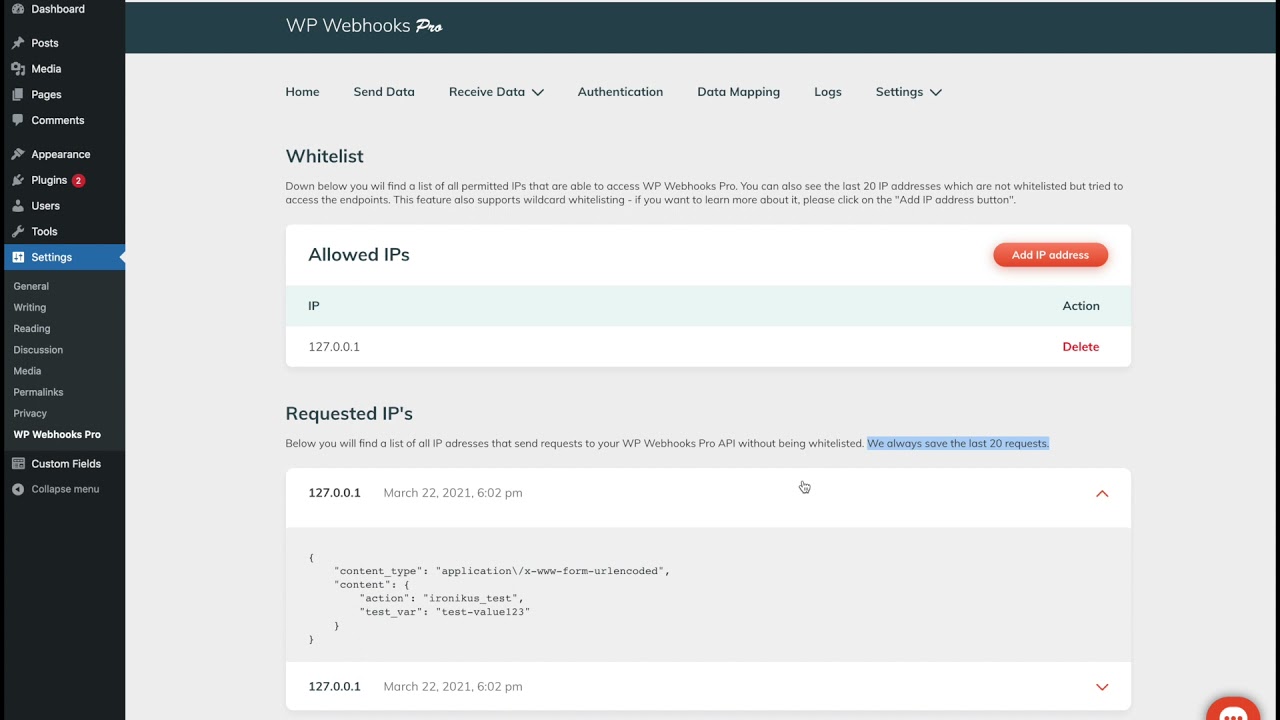Open the Permalinks settings submenu
The height and width of the screenshot is (720, 1280).
point(38,392)
